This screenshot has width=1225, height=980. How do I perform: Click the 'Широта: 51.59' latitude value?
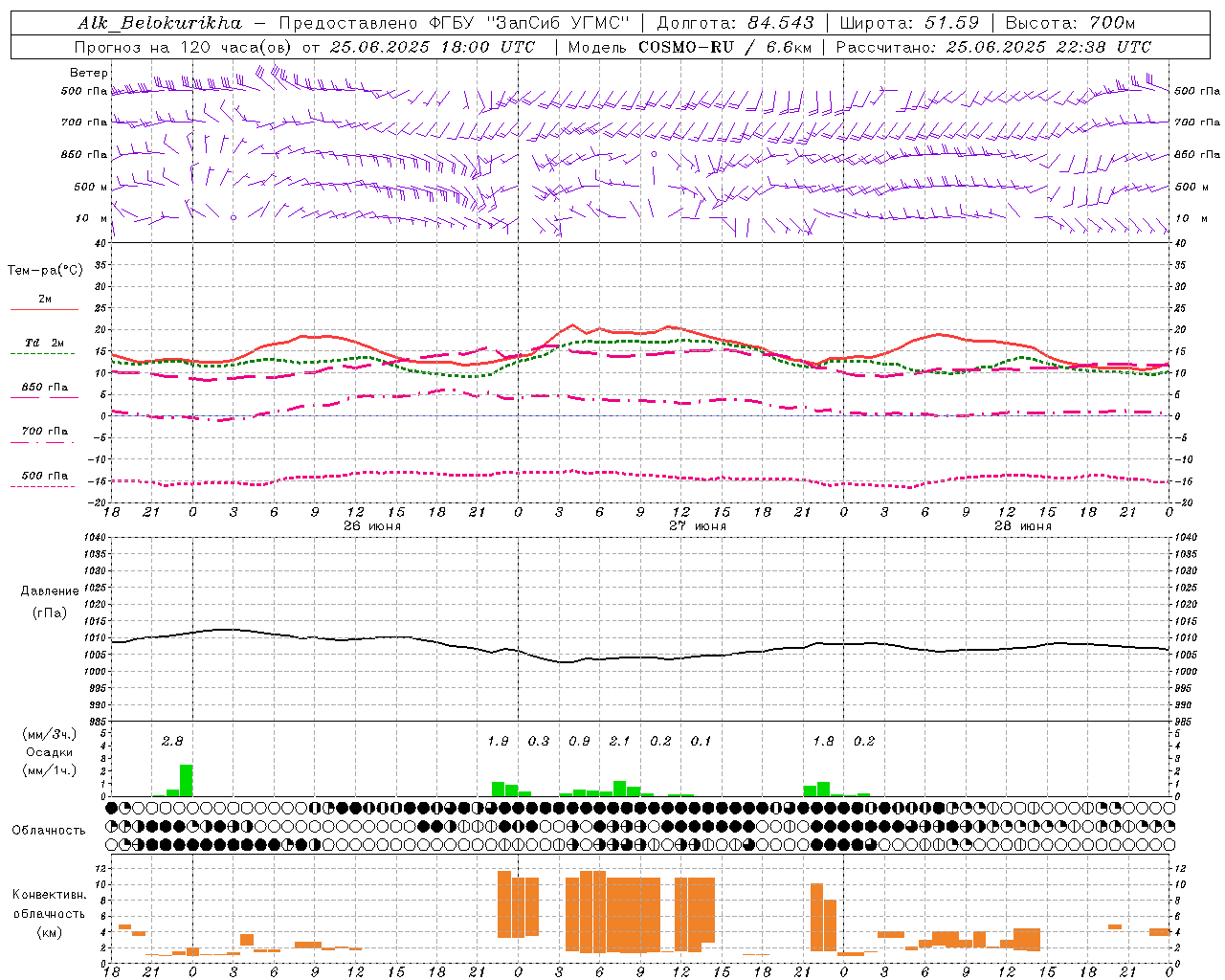pyautogui.click(x=909, y=23)
